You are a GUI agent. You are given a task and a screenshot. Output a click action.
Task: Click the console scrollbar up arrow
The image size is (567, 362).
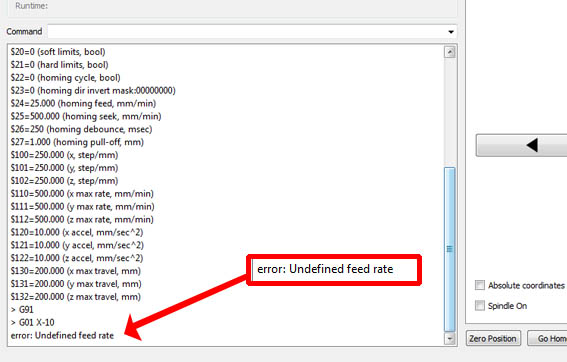click(449, 52)
